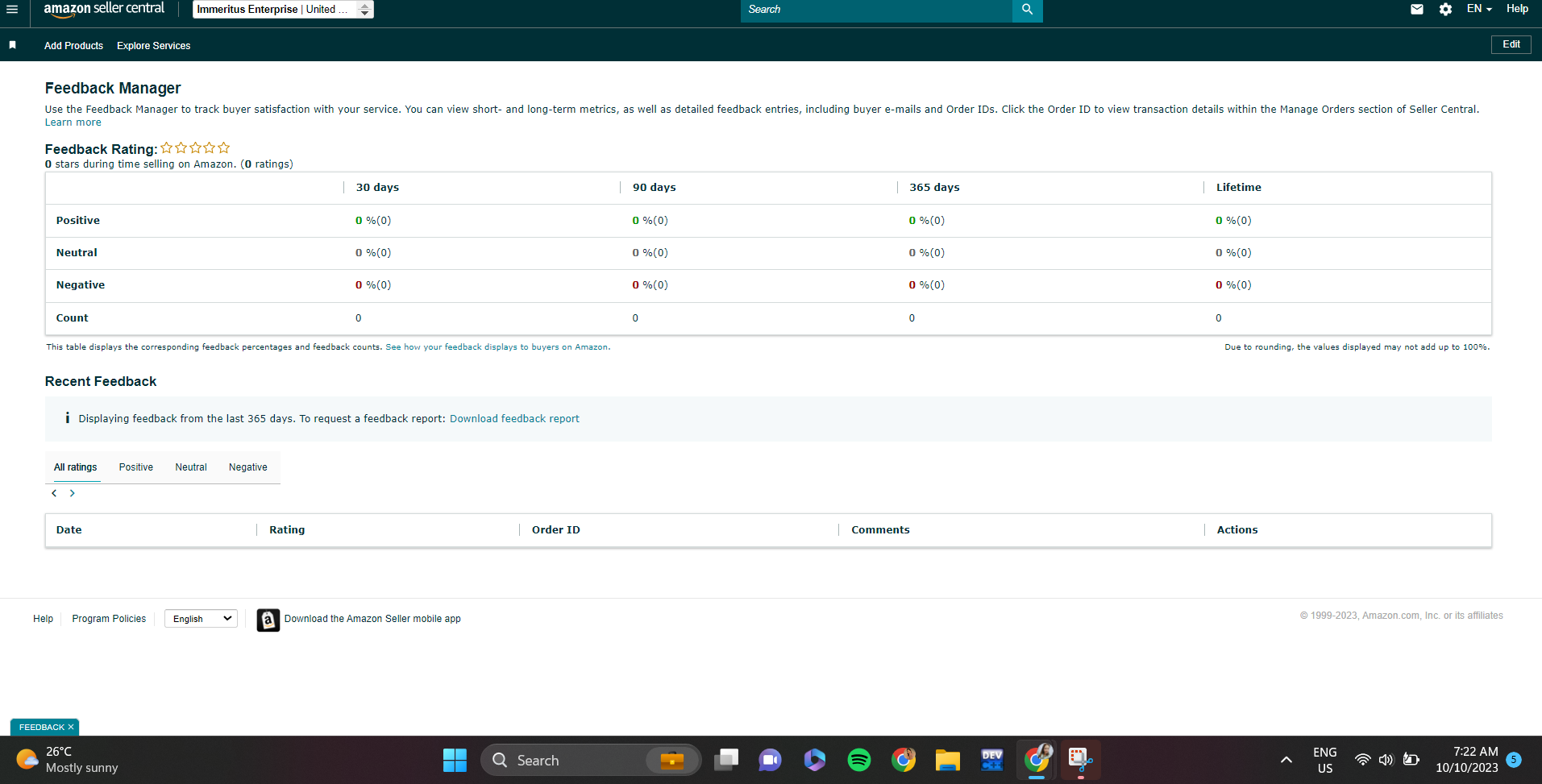Screen dimensions: 1542x784
Task: Go to next feedback page arrow
Action: (x=73, y=493)
